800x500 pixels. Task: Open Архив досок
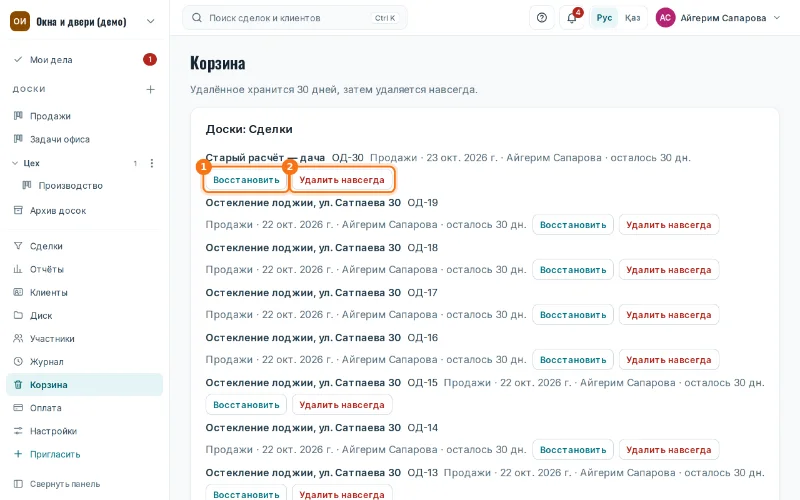point(85,210)
